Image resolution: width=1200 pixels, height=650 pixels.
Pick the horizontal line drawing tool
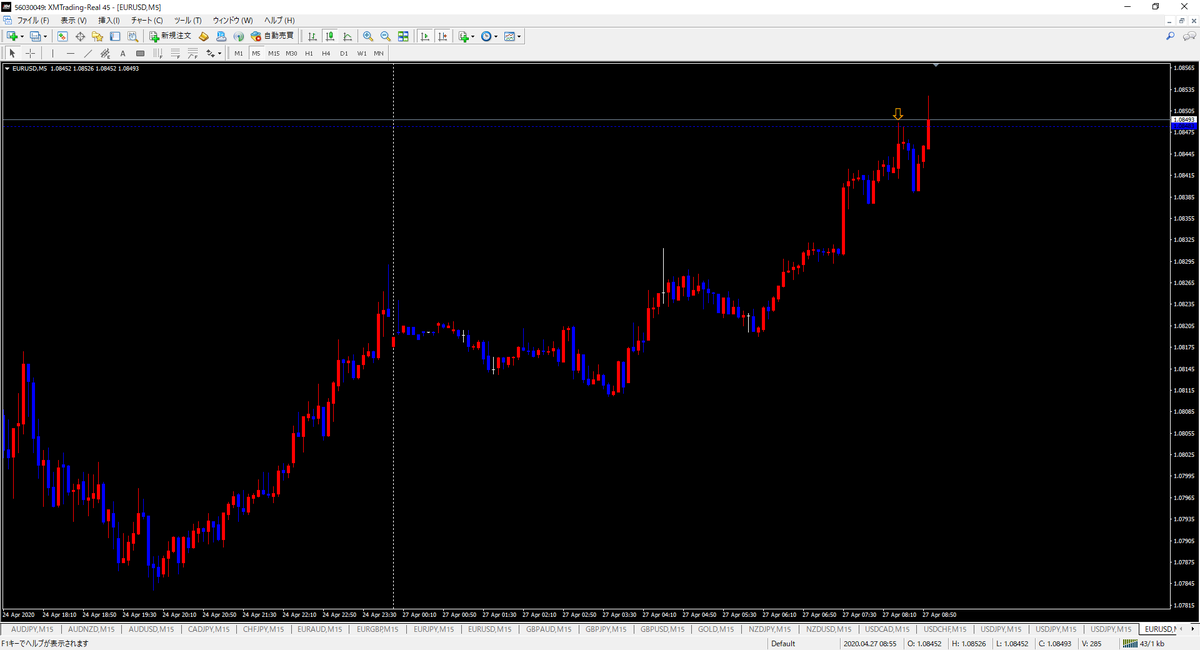pos(70,53)
